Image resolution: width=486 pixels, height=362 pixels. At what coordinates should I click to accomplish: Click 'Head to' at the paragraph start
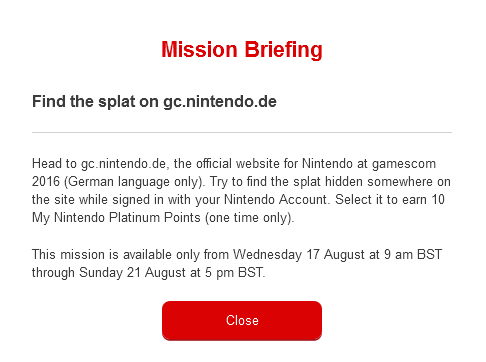coord(54,164)
